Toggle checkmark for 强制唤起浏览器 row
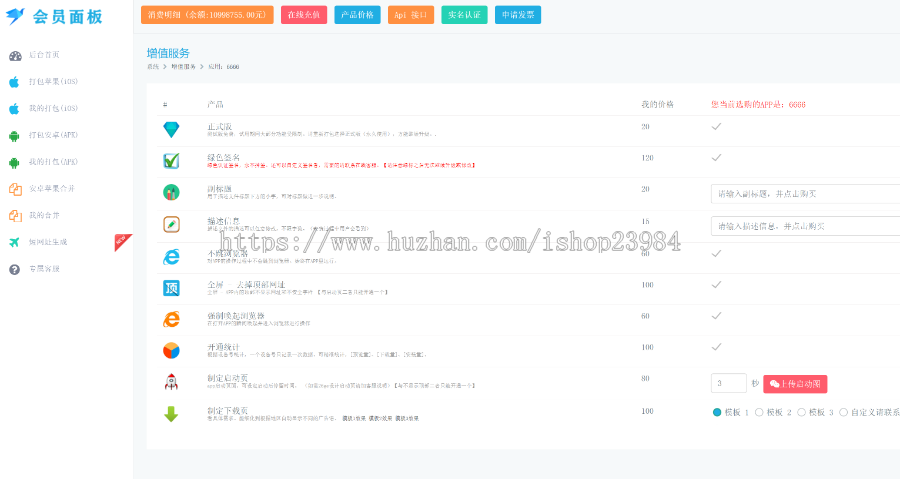 tap(716, 316)
